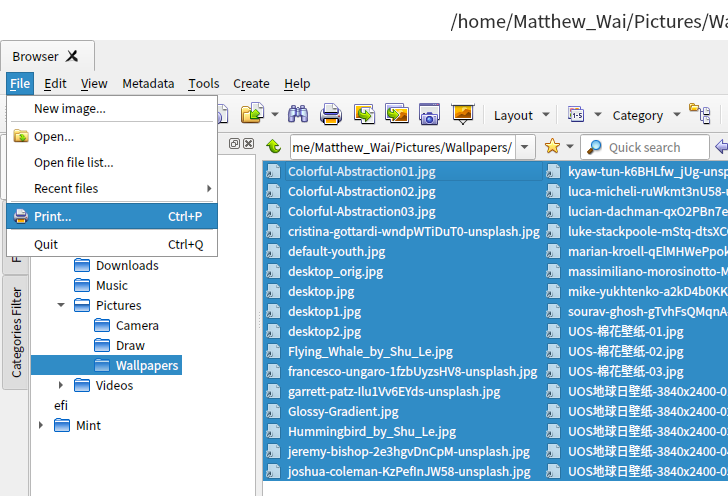Click the magnifier icon in Quick search
This screenshot has width=728, height=496.
(x=594, y=147)
